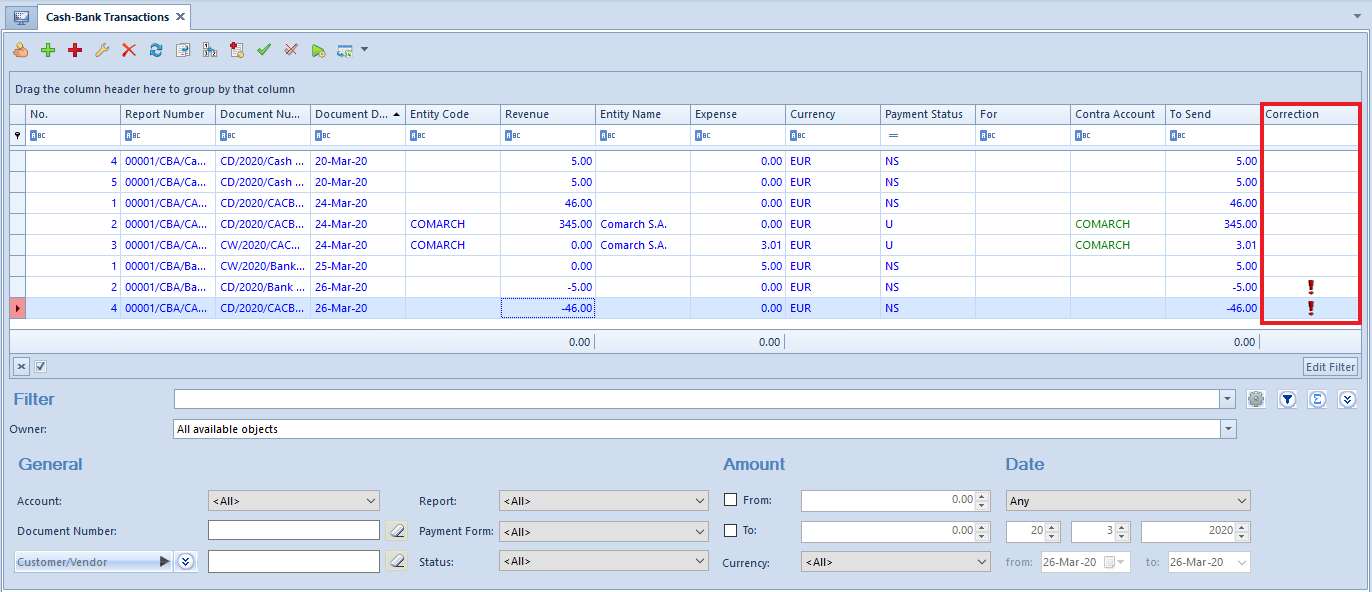The width and height of the screenshot is (1372, 592).
Task: Open the export icon's dropdown arrow
Action: pos(364,49)
